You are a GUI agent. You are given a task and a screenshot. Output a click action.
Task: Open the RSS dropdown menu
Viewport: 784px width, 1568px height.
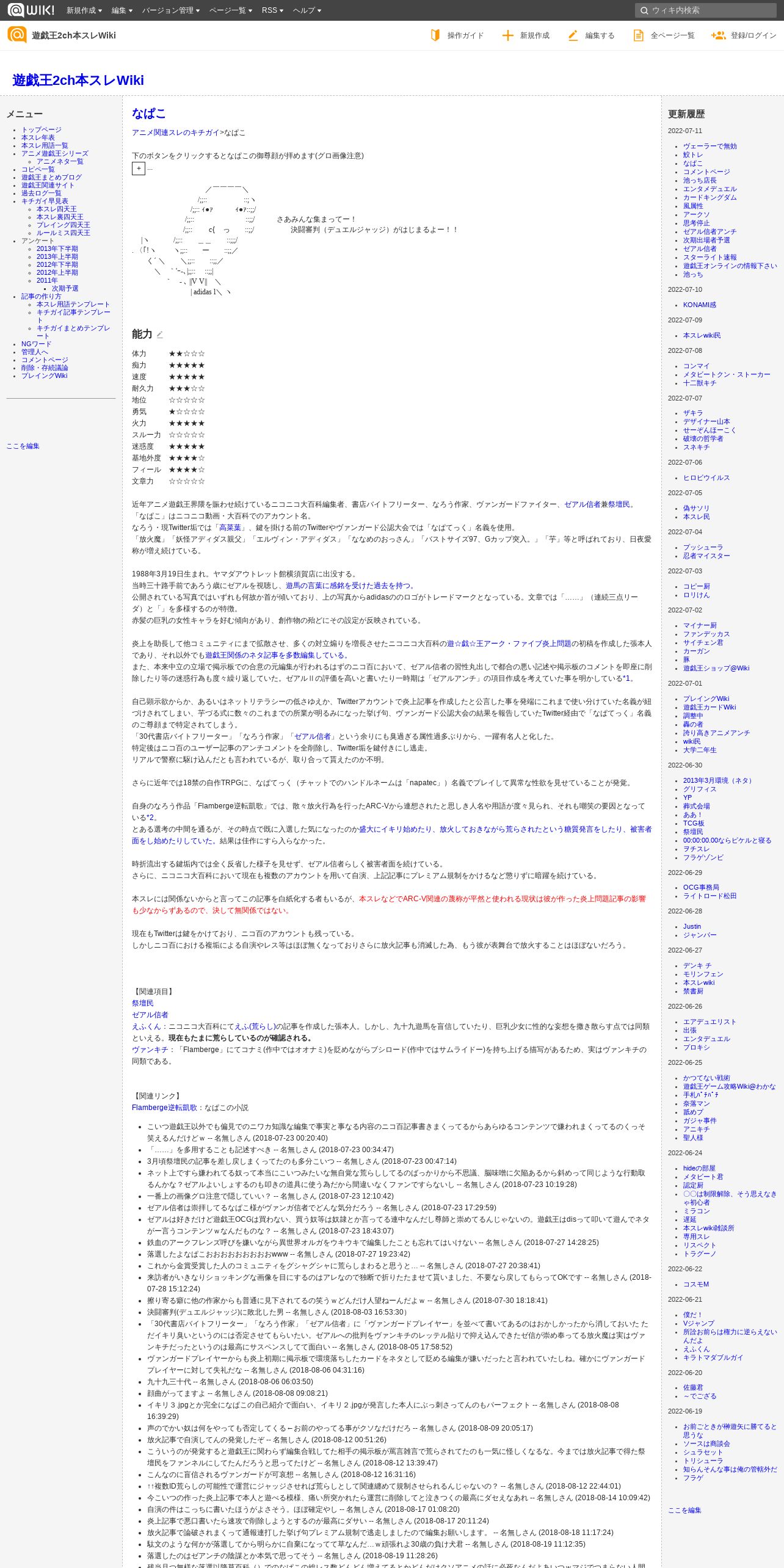coord(272,10)
